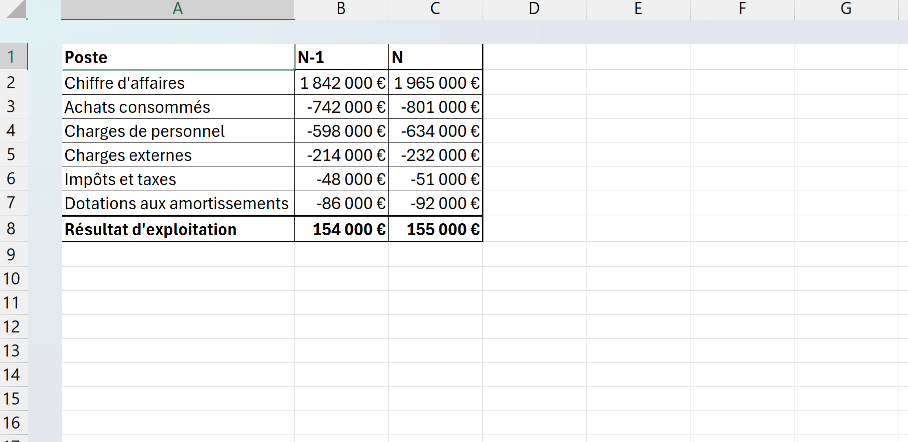The height and width of the screenshot is (442, 908).
Task: Select column B header
Action: tap(341, 9)
